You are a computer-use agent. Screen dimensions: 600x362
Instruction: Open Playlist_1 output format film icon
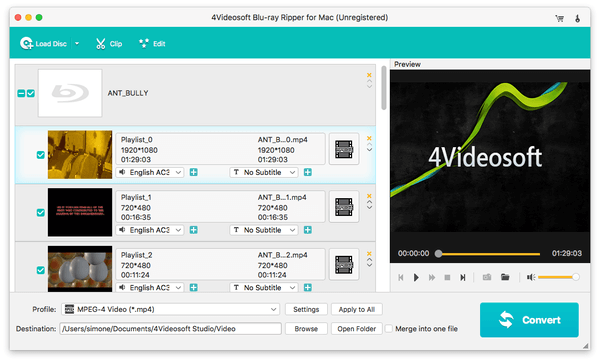344,207
